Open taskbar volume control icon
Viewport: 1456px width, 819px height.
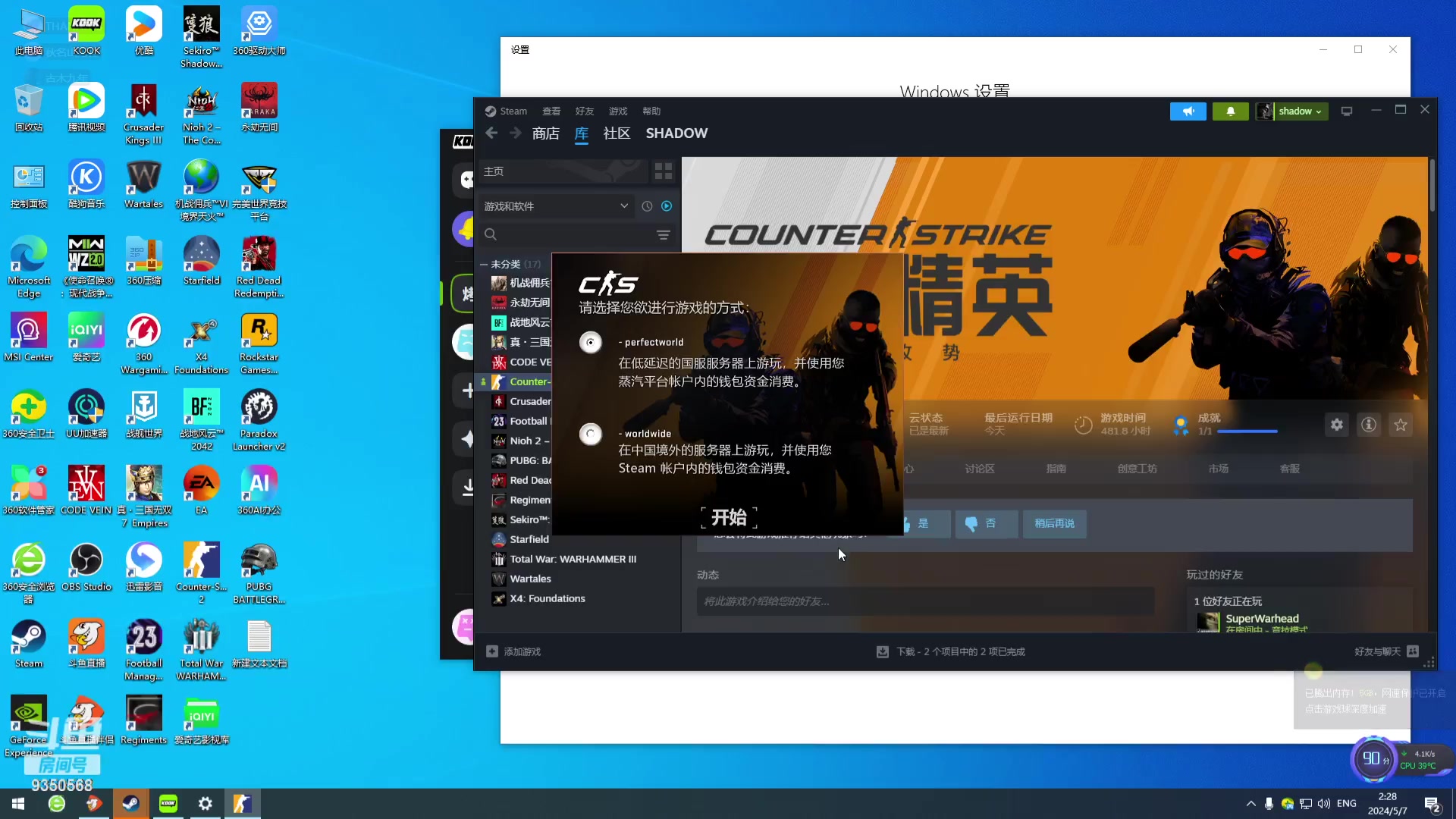[x=1323, y=804]
